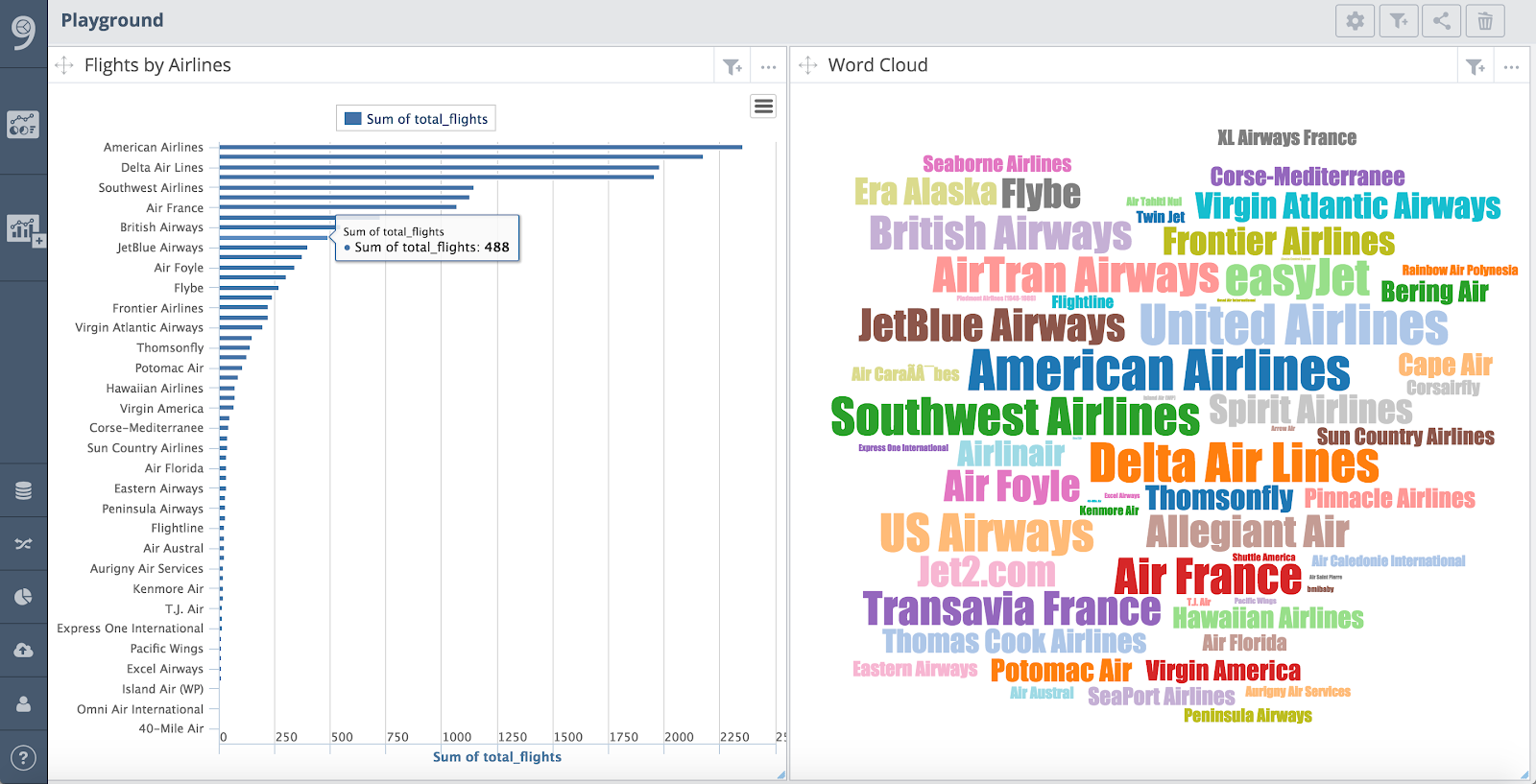
Task: Click the move handle of the Word Cloud panel
Action: point(808,65)
